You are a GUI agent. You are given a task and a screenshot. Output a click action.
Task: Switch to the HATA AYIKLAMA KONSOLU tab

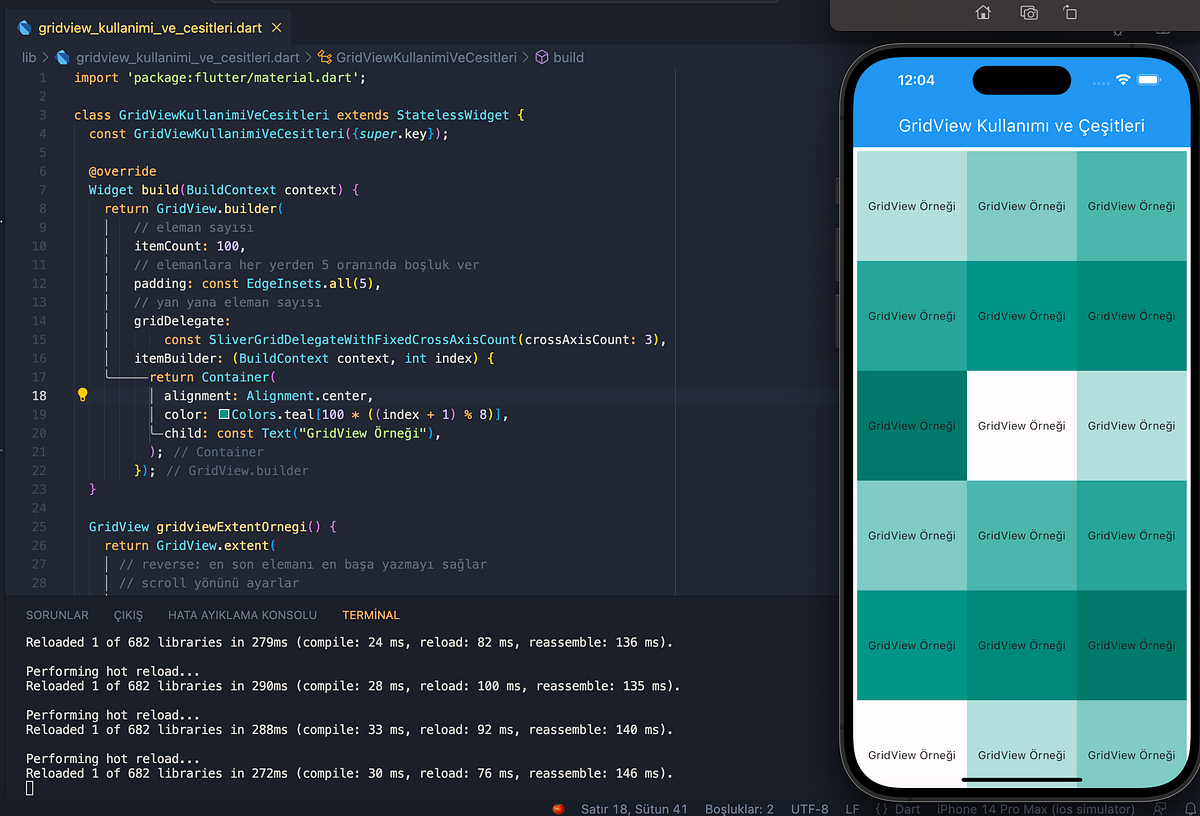coord(242,615)
